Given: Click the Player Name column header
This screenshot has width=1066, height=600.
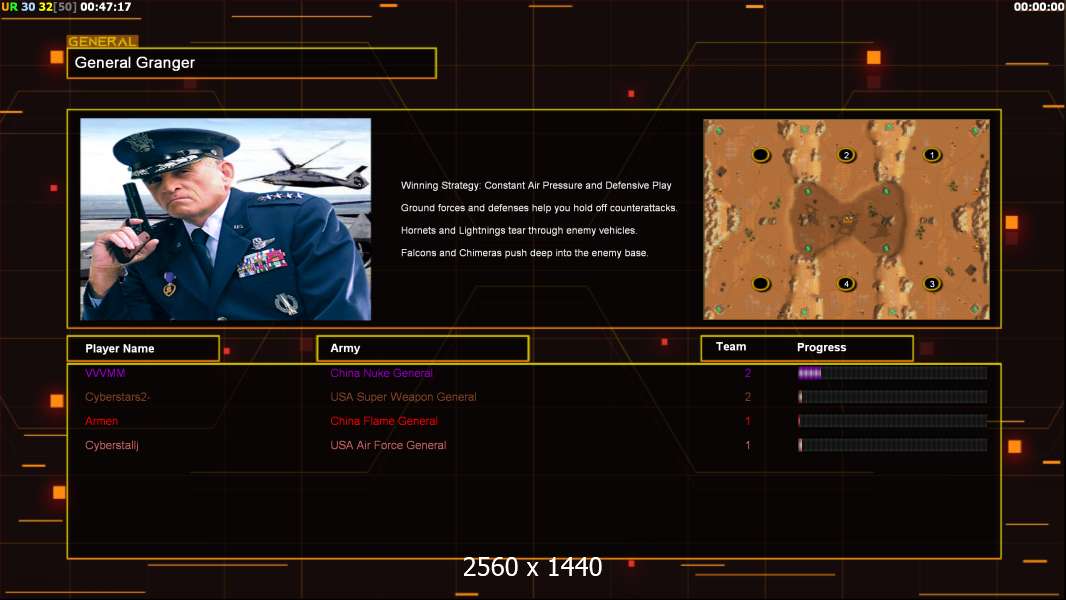Looking at the screenshot, I should tap(142, 348).
